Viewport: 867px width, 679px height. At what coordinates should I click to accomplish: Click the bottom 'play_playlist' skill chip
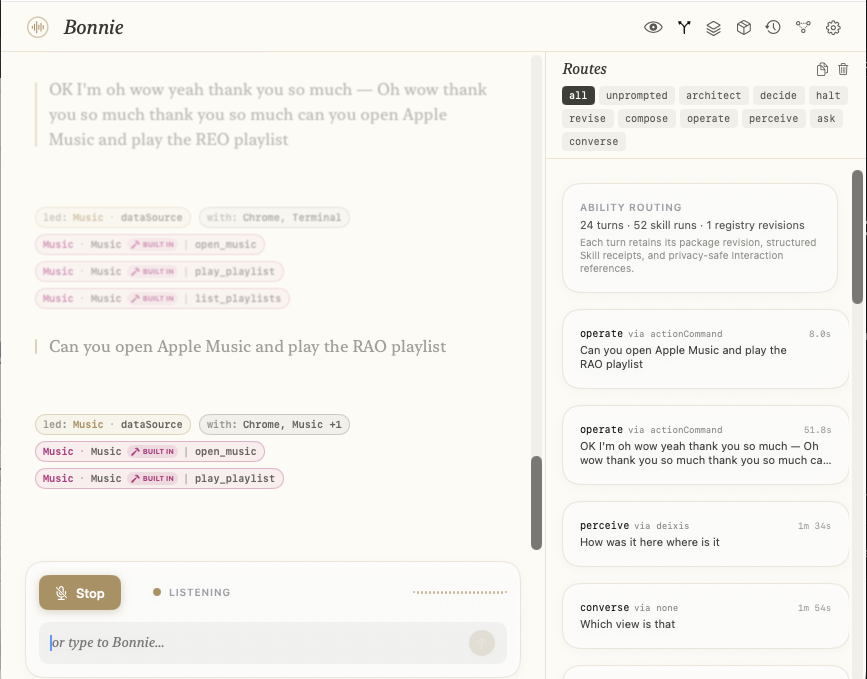click(x=159, y=479)
